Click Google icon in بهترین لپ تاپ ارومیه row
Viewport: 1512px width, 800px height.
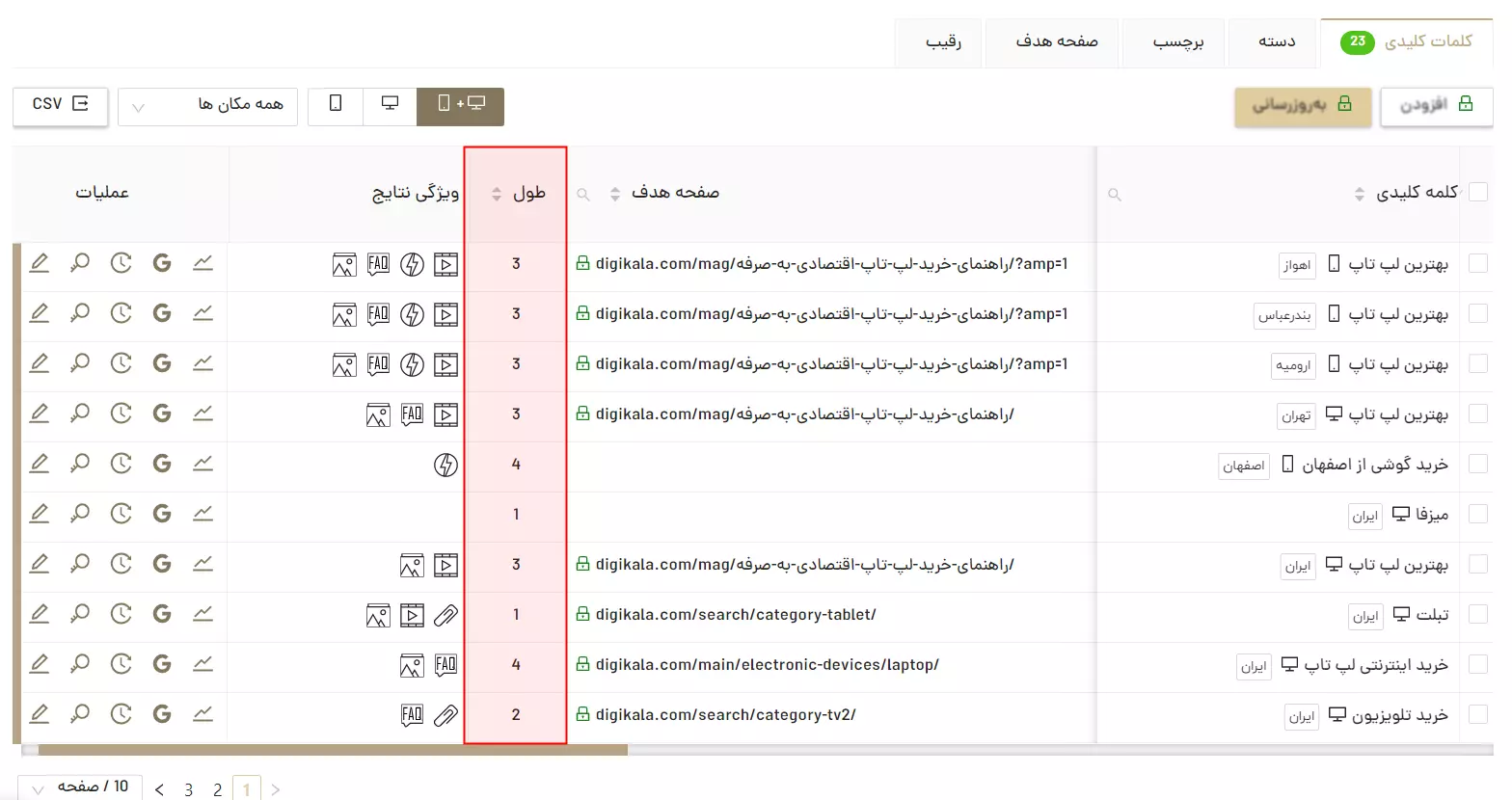[162, 363]
